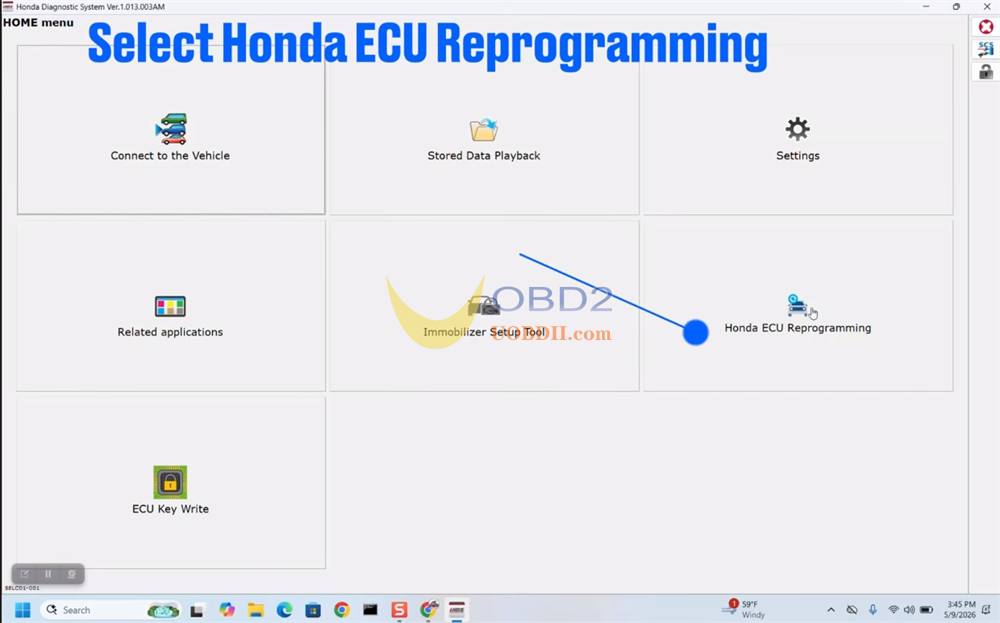
Task: Open File Explorer from the taskbar
Action: 256,610
